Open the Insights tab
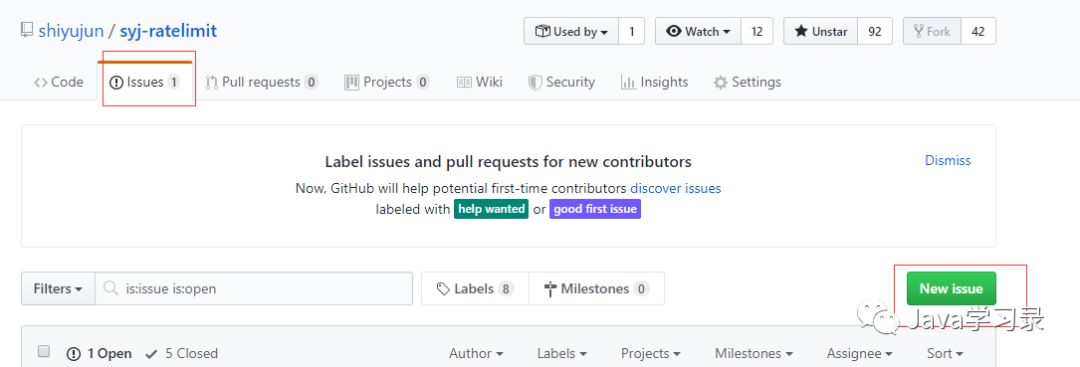Image resolution: width=1080 pixels, height=367 pixels. (x=654, y=82)
